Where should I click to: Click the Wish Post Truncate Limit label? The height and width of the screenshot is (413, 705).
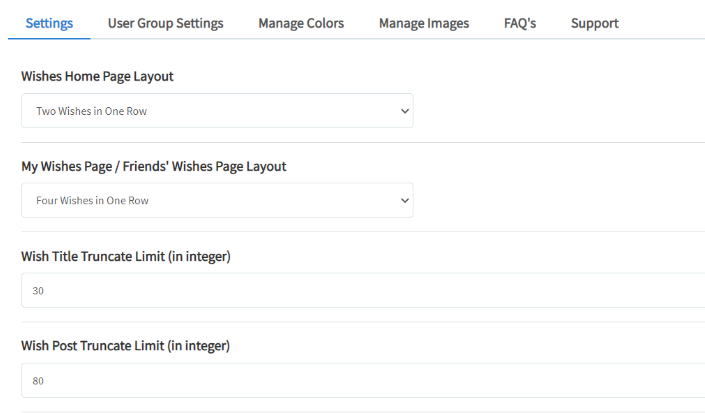125,346
